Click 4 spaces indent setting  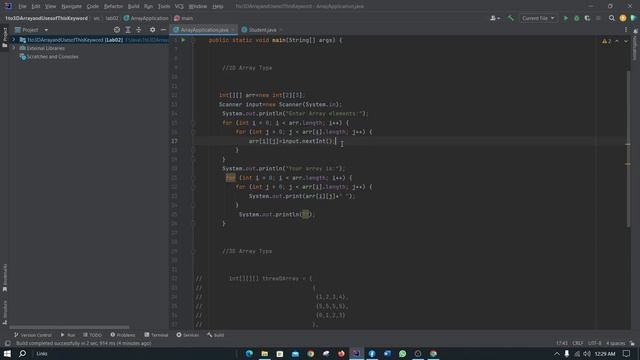(616, 343)
